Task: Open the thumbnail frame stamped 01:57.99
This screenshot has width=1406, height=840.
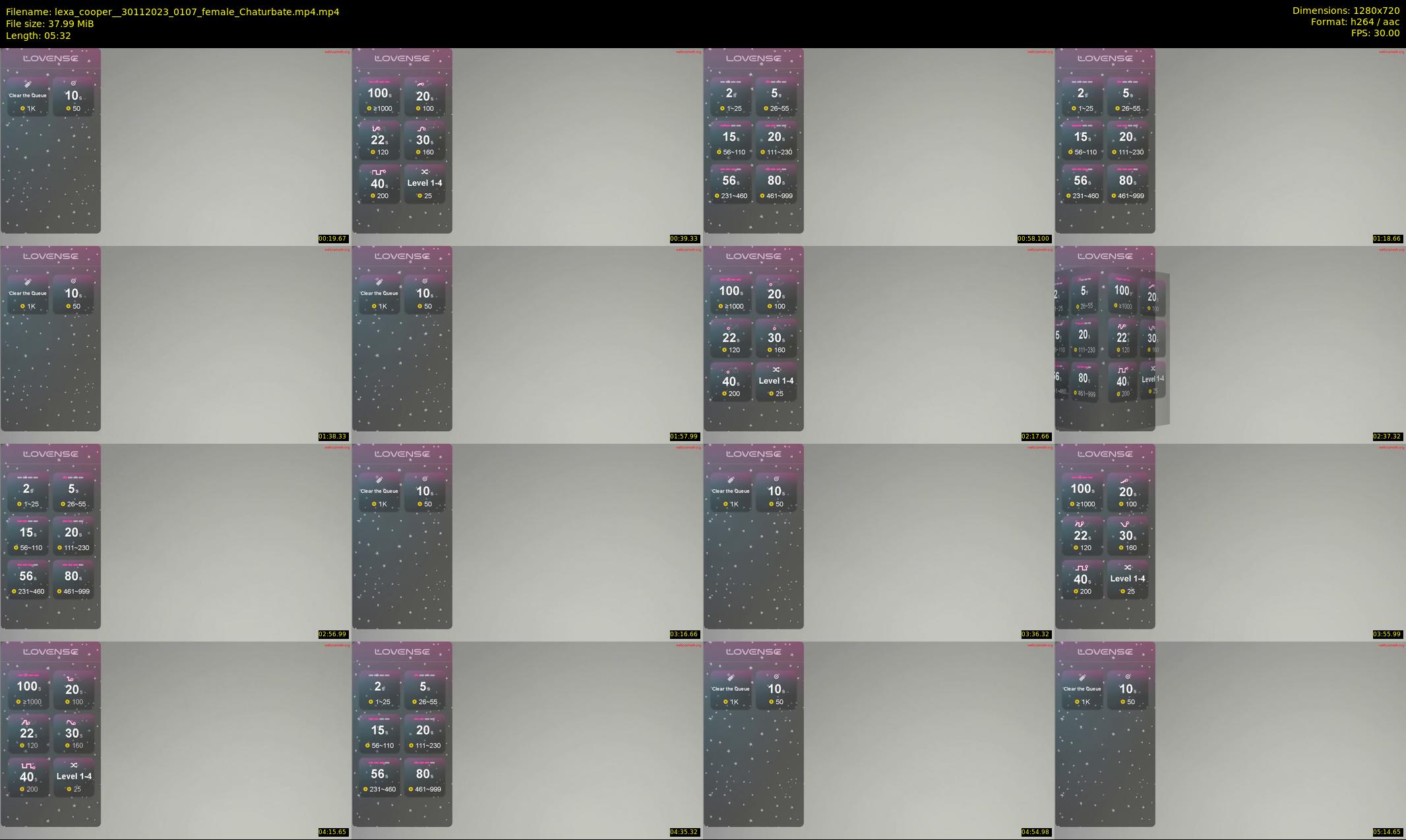Action: [x=527, y=344]
